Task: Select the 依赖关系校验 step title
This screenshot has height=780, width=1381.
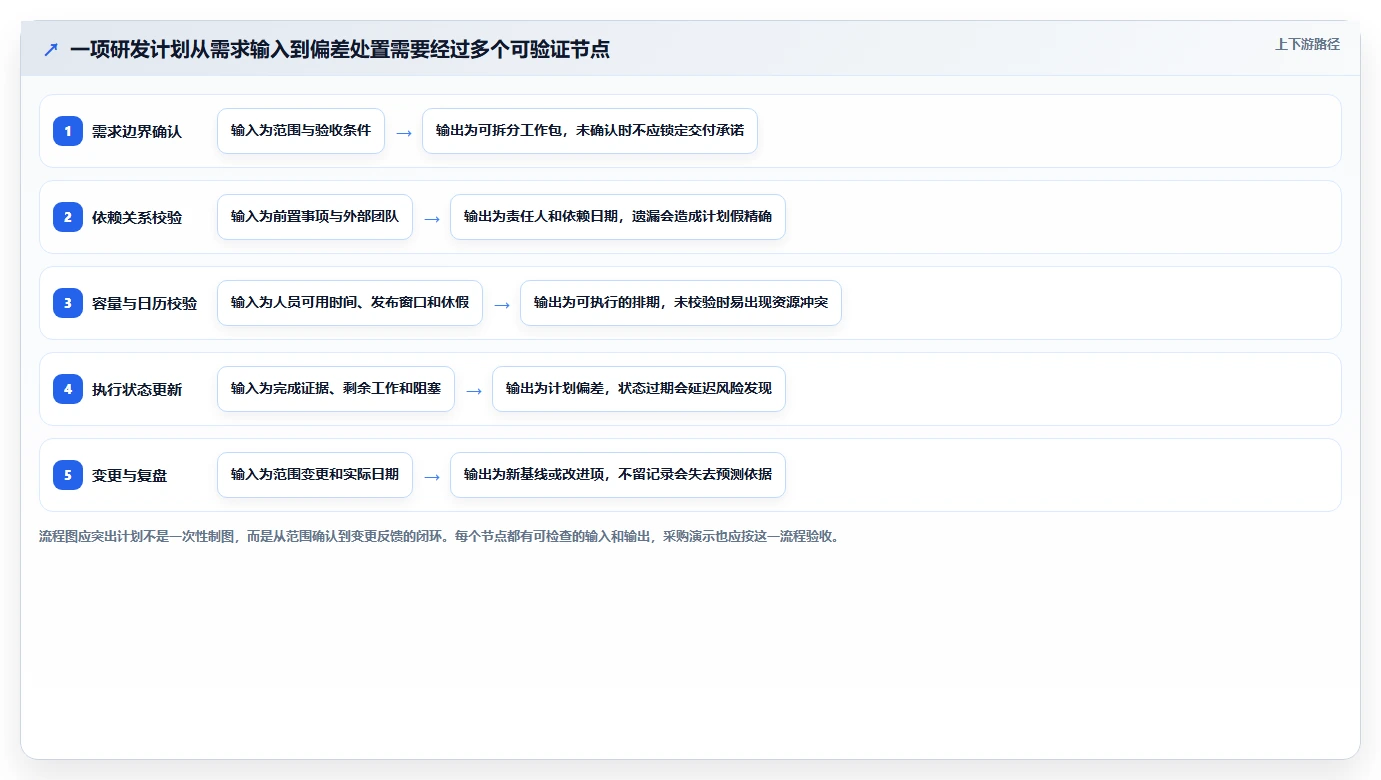Action: point(137,217)
